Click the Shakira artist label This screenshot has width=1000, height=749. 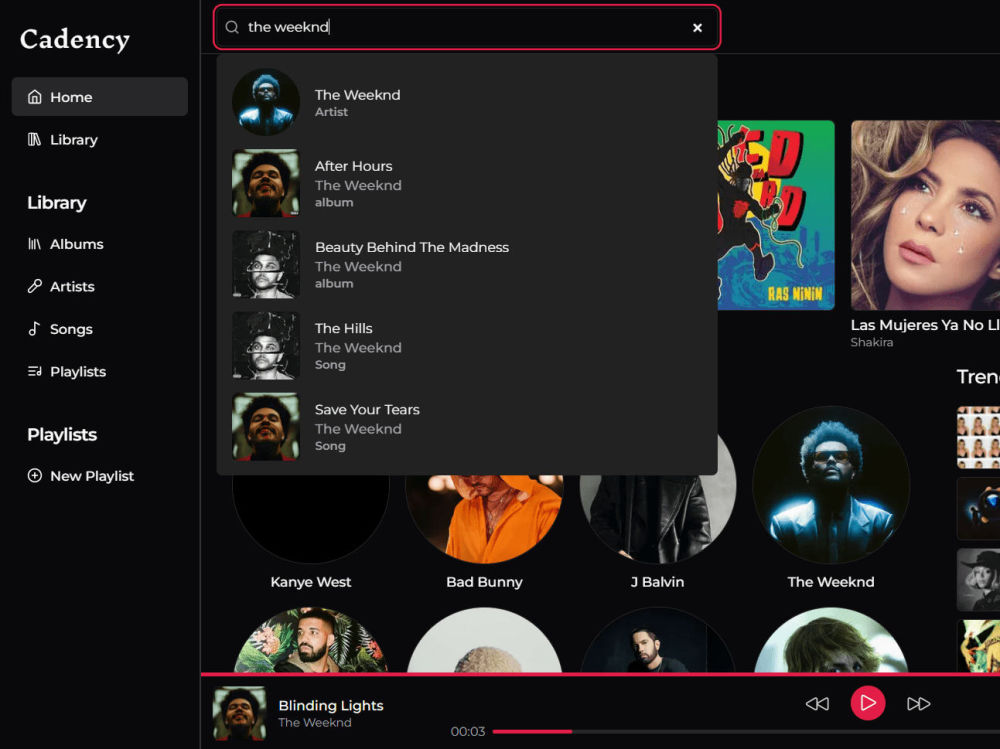[872, 343]
